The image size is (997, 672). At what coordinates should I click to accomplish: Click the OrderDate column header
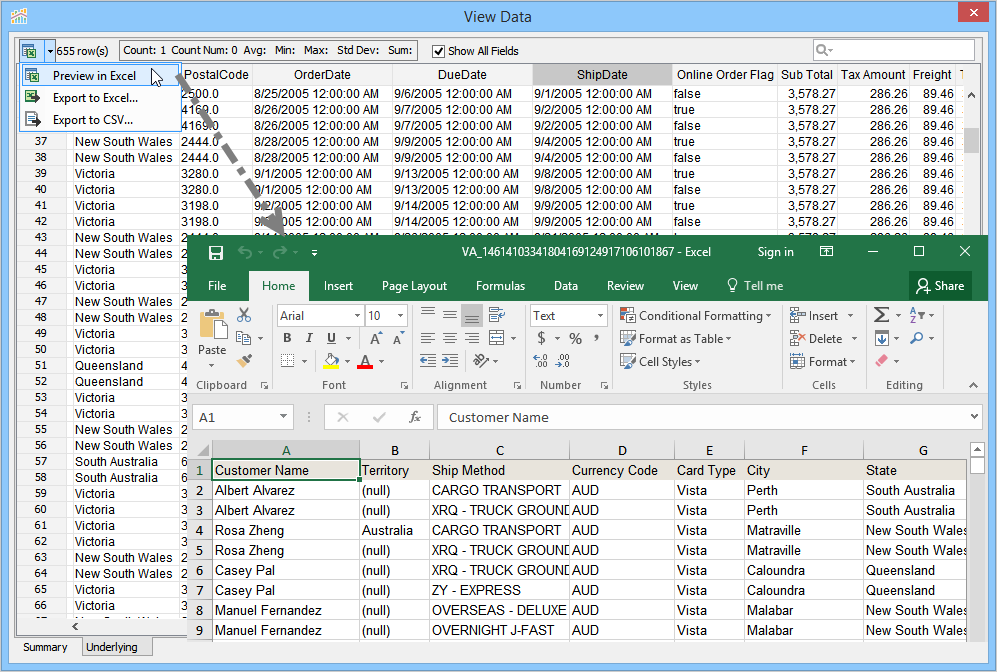coord(322,74)
